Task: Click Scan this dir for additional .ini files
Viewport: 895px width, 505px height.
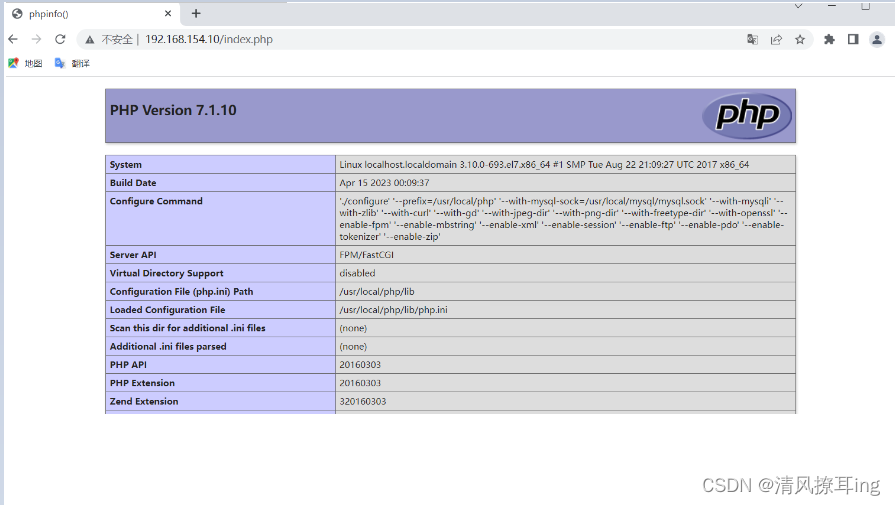Action: coord(188,328)
